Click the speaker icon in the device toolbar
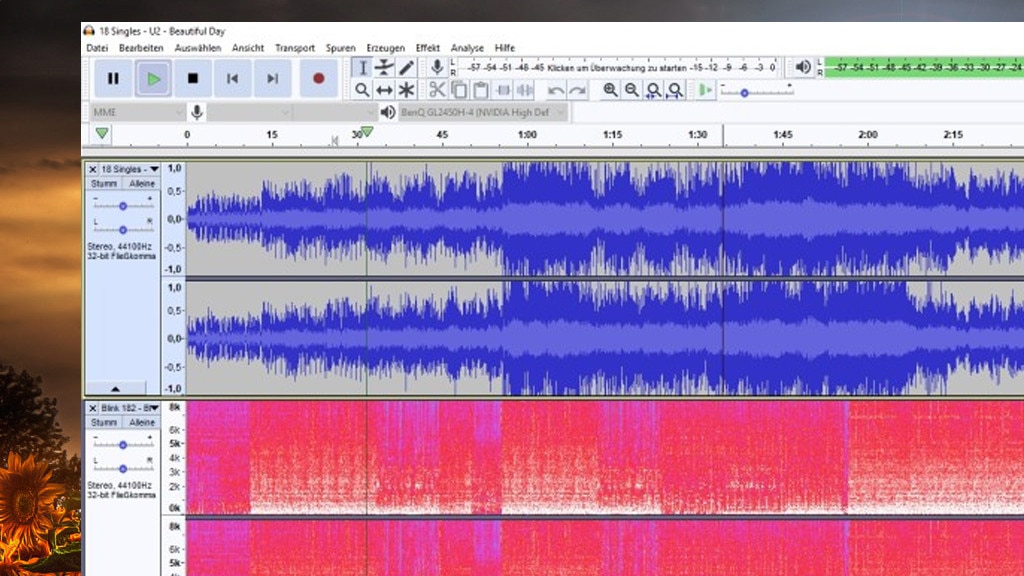1024x576 pixels. point(387,112)
